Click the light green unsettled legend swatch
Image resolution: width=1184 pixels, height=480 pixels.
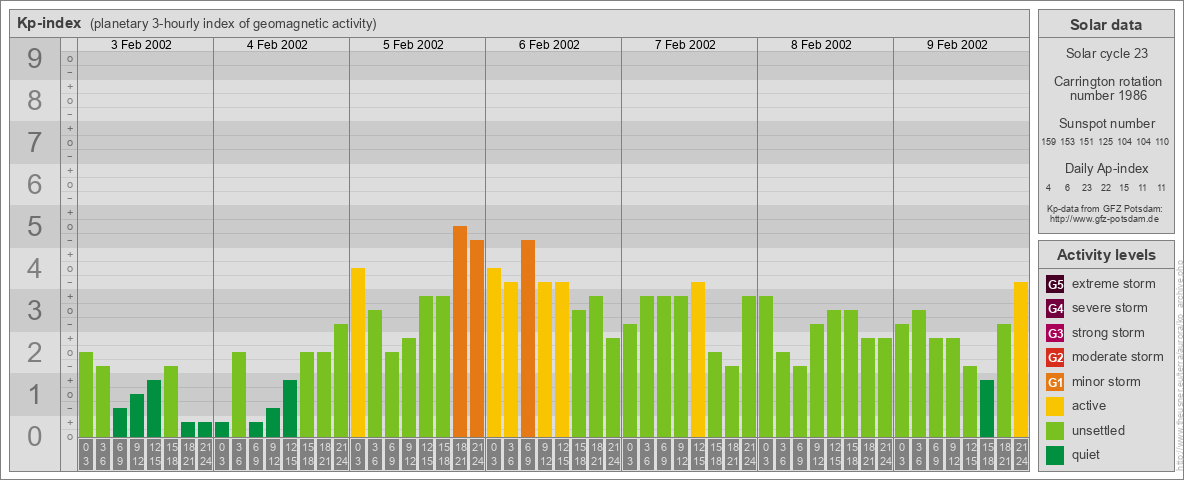pyautogui.click(x=1055, y=430)
